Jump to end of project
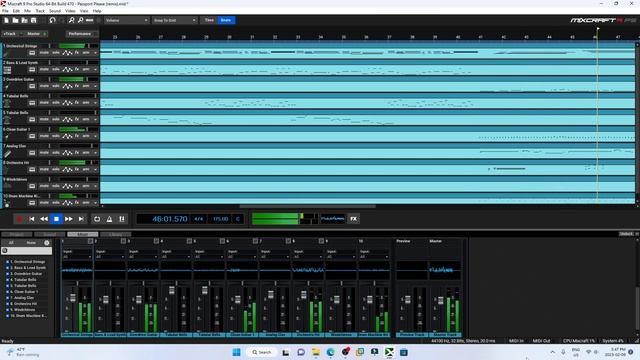The width and height of the screenshot is (640, 360). click(81, 219)
